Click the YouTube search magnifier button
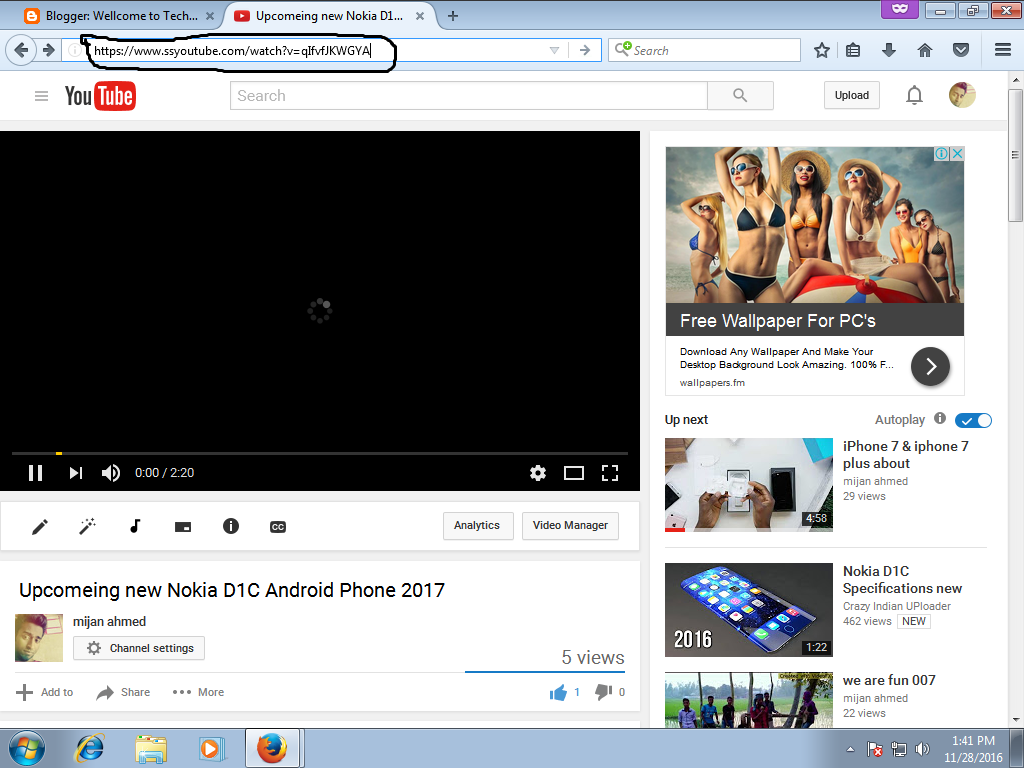Image resolution: width=1024 pixels, height=768 pixels. (x=740, y=95)
